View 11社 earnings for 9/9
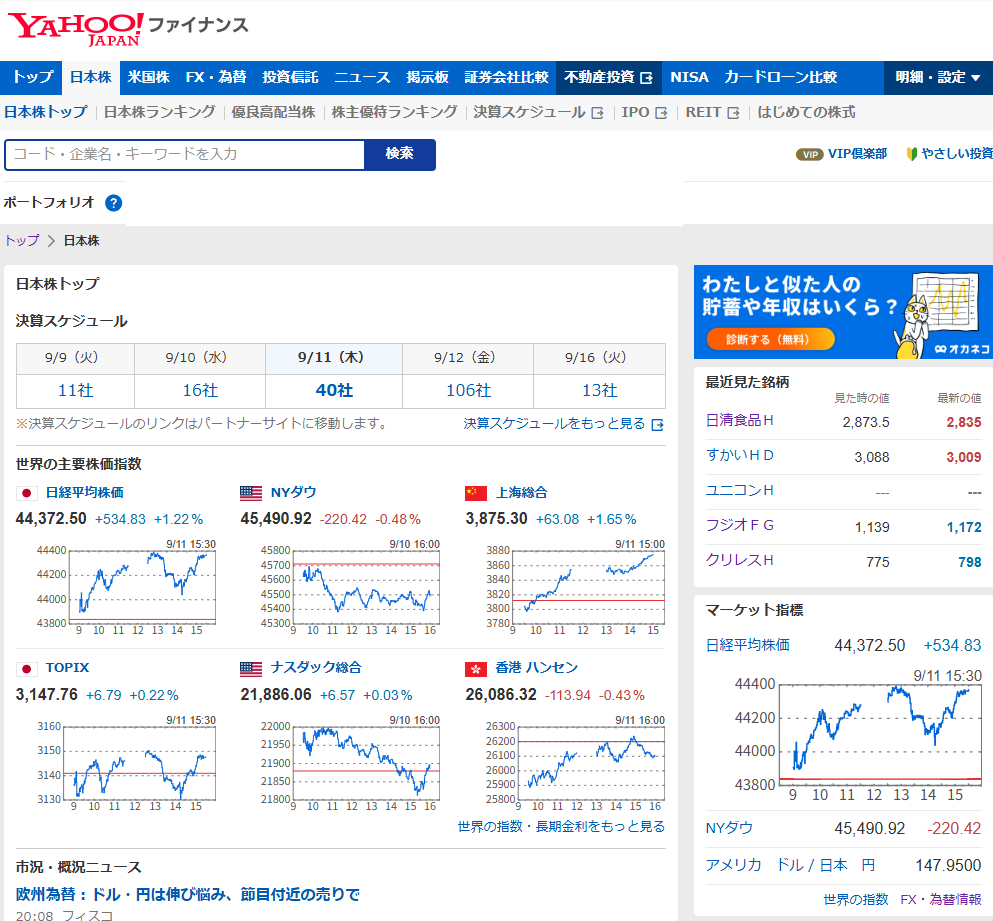This screenshot has height=921, width=993. [75, 390]
